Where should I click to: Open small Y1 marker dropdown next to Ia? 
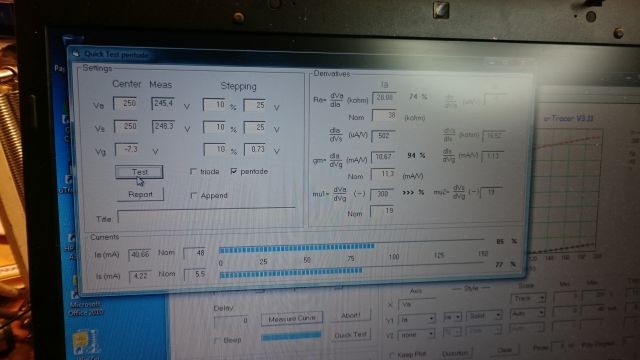click(453, 317)
